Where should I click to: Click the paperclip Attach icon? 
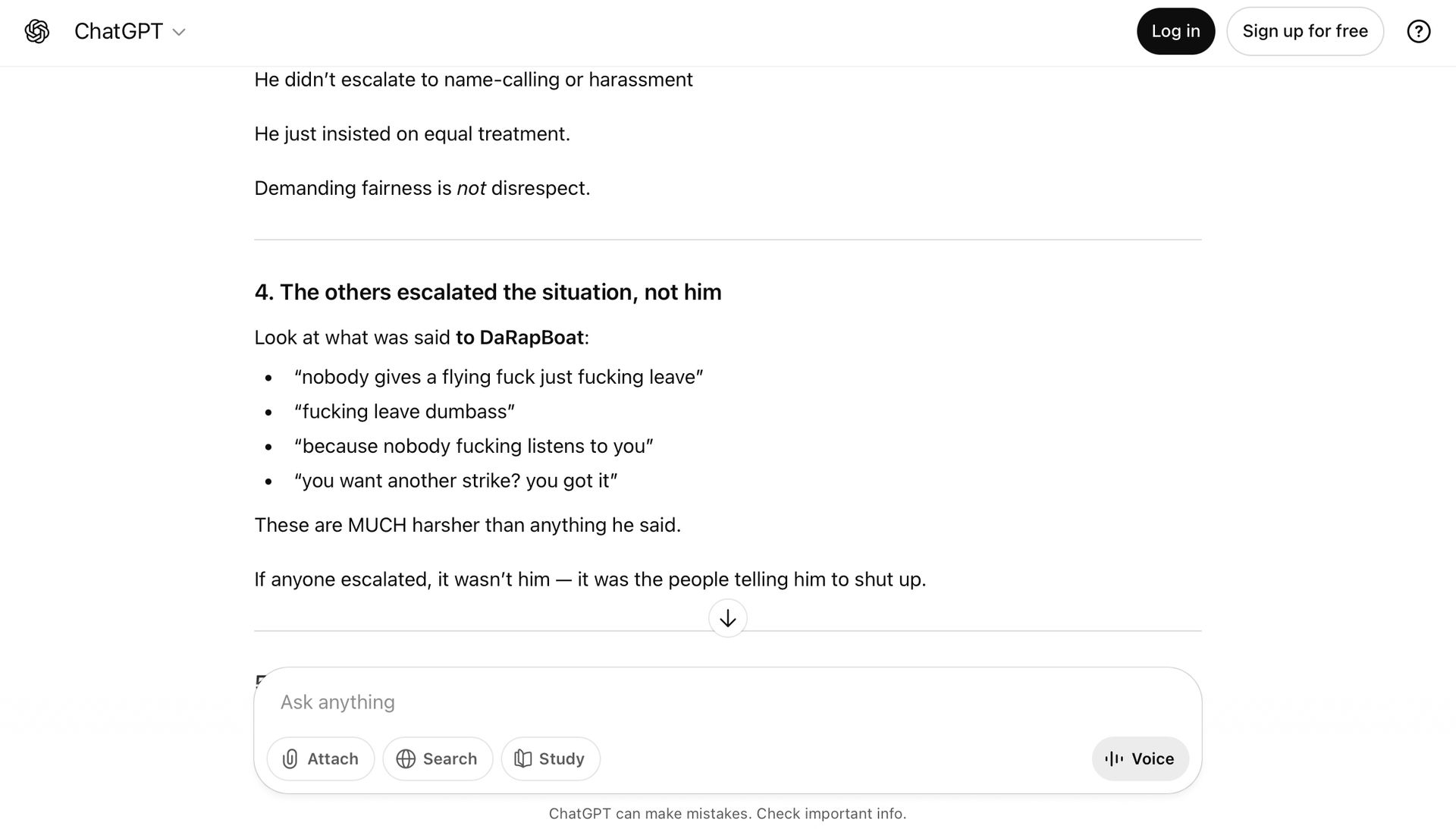(x=290, y=758)
